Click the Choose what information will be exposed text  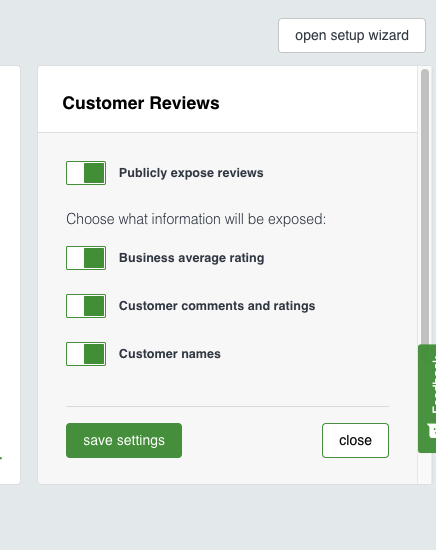pos(196,219)
